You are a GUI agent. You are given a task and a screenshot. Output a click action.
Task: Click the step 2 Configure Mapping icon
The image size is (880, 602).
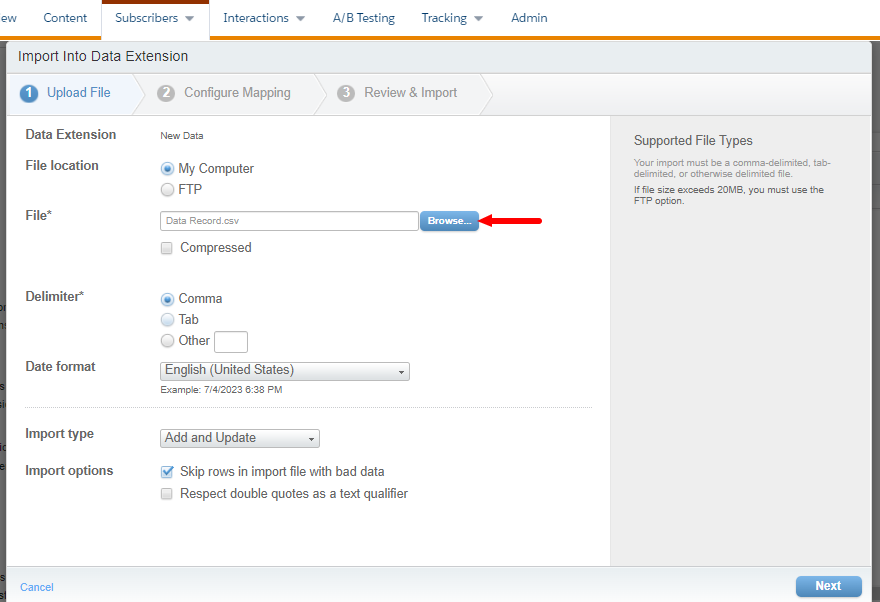[166, 93]
